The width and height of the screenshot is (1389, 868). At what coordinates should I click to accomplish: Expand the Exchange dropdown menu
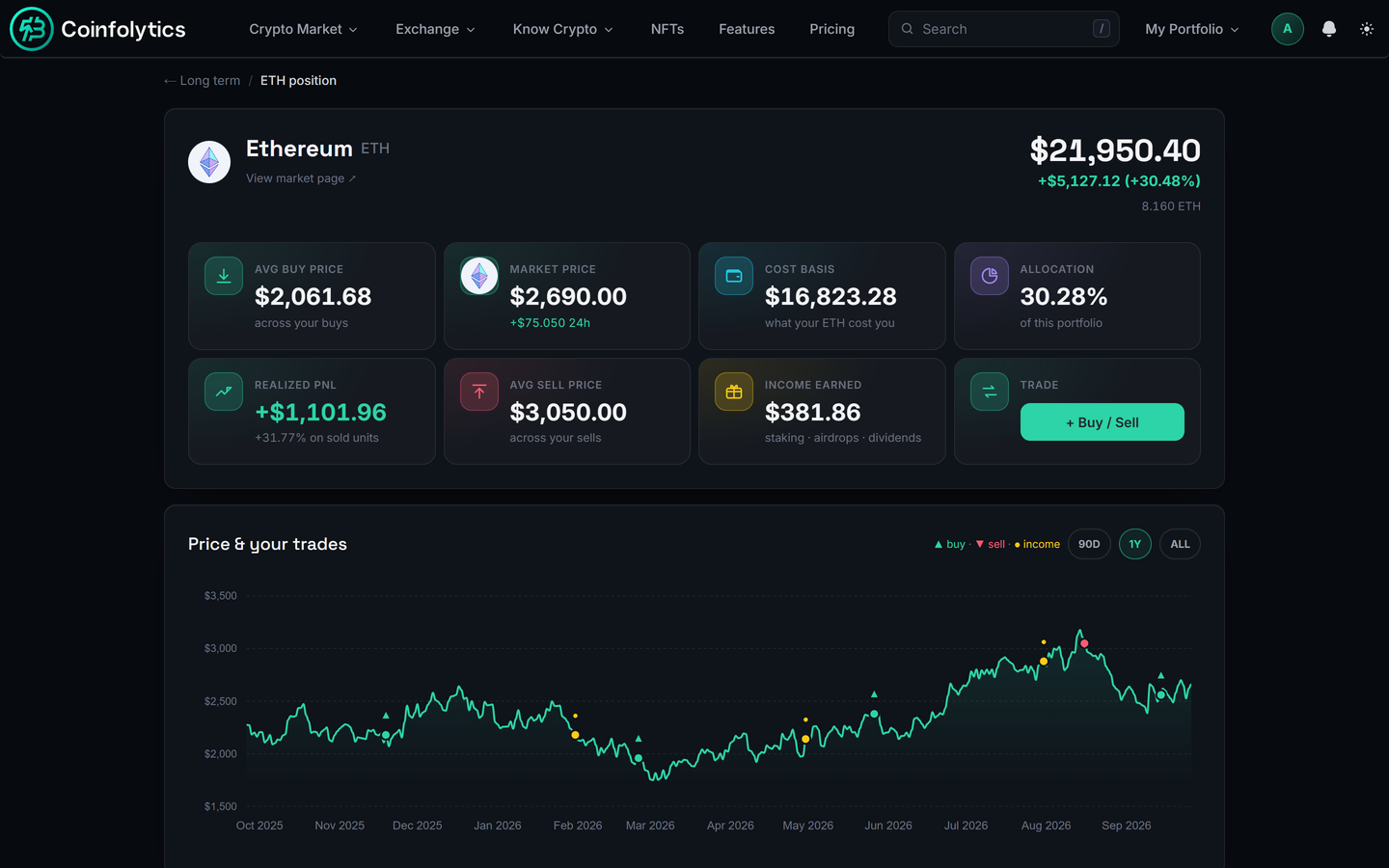435,29
